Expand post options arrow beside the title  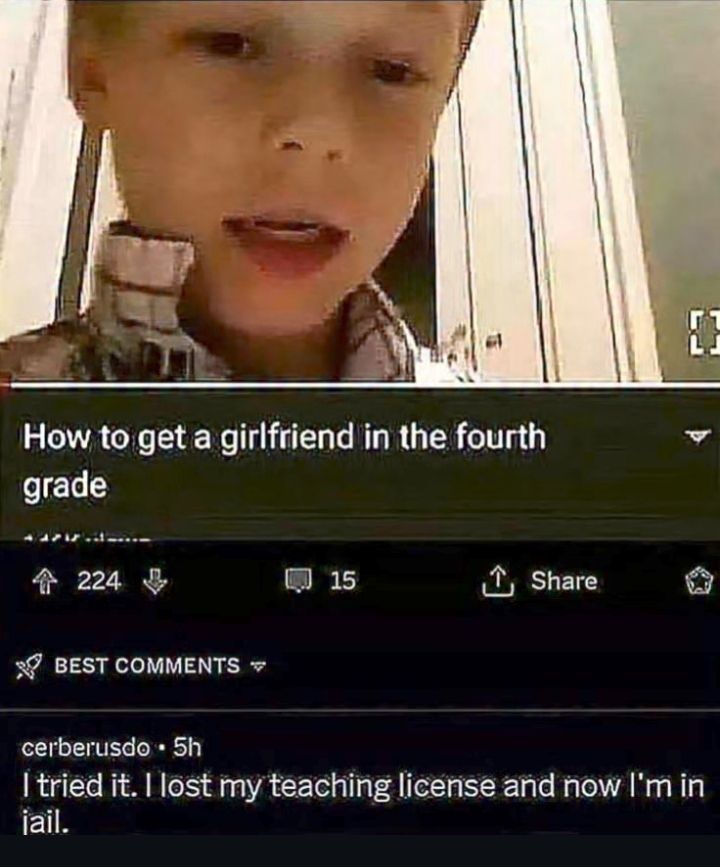[x=698, y=435]
